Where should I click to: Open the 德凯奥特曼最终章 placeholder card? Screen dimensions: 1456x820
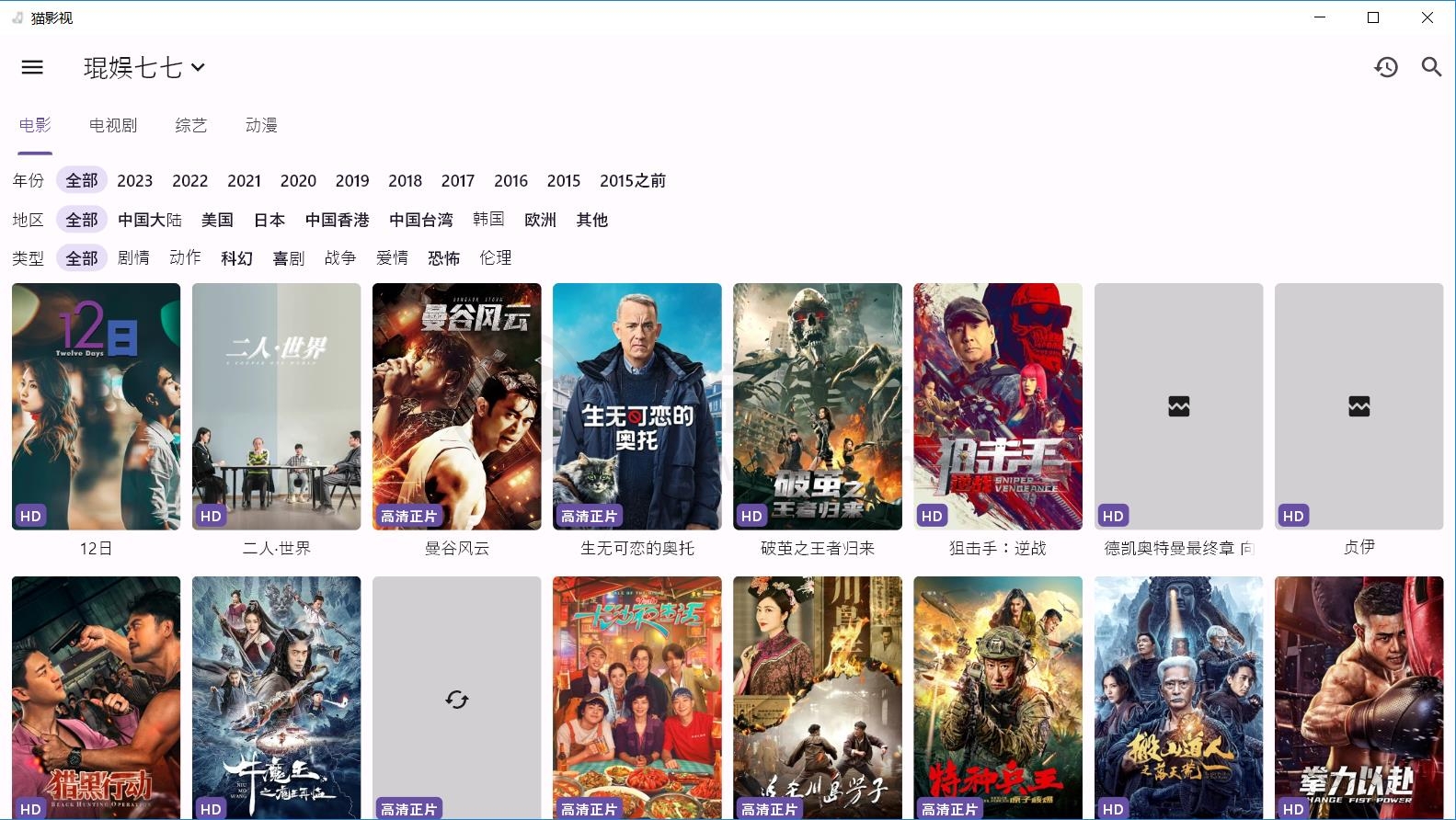(1179, 406)
